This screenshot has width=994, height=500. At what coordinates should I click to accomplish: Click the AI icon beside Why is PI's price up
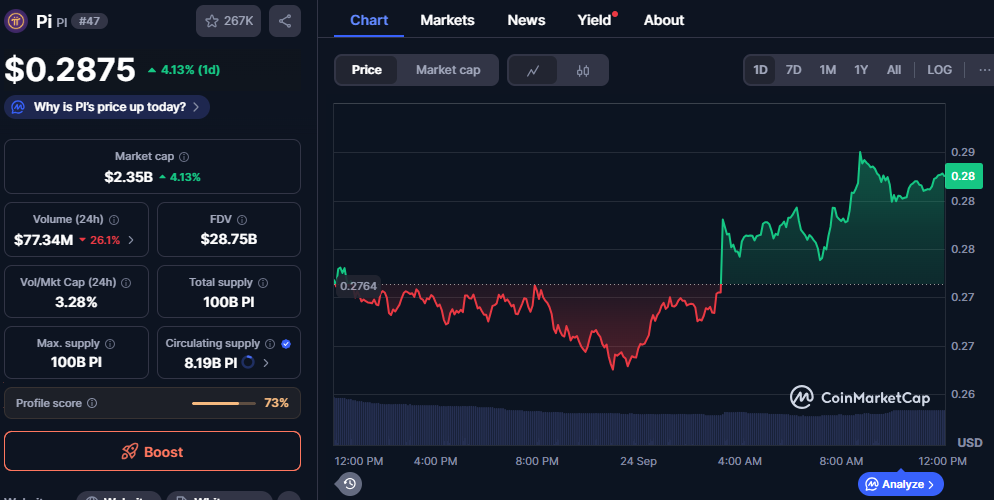(18, 107)
